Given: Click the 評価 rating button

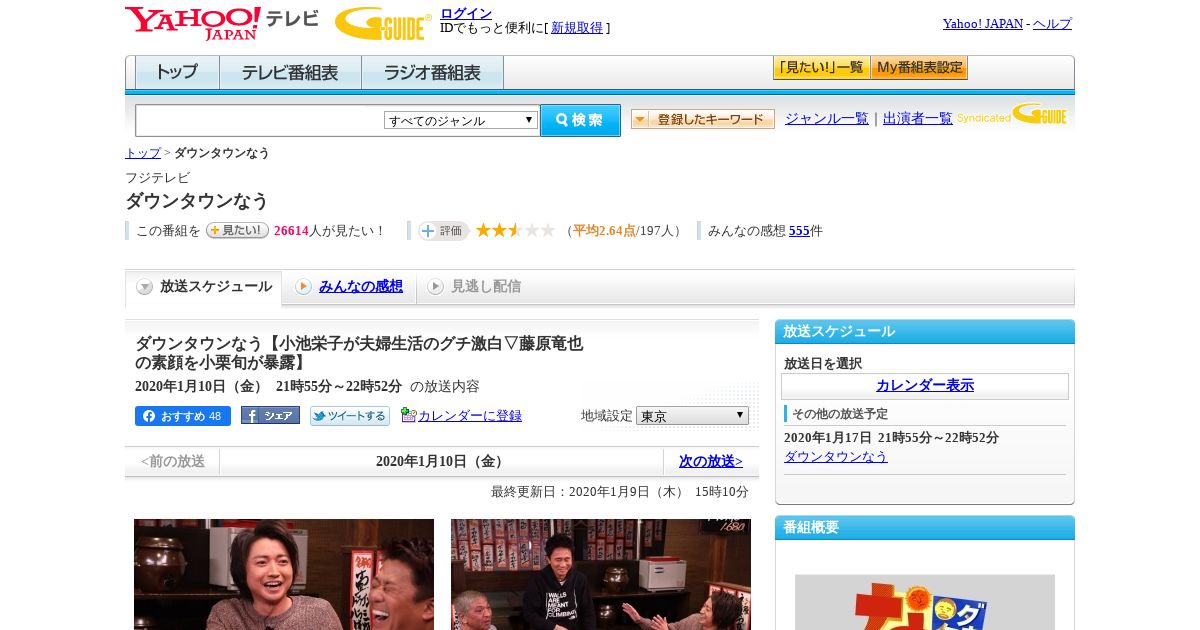Looking at the screenshot, I should pyautogui.click(x=443, y=231).
